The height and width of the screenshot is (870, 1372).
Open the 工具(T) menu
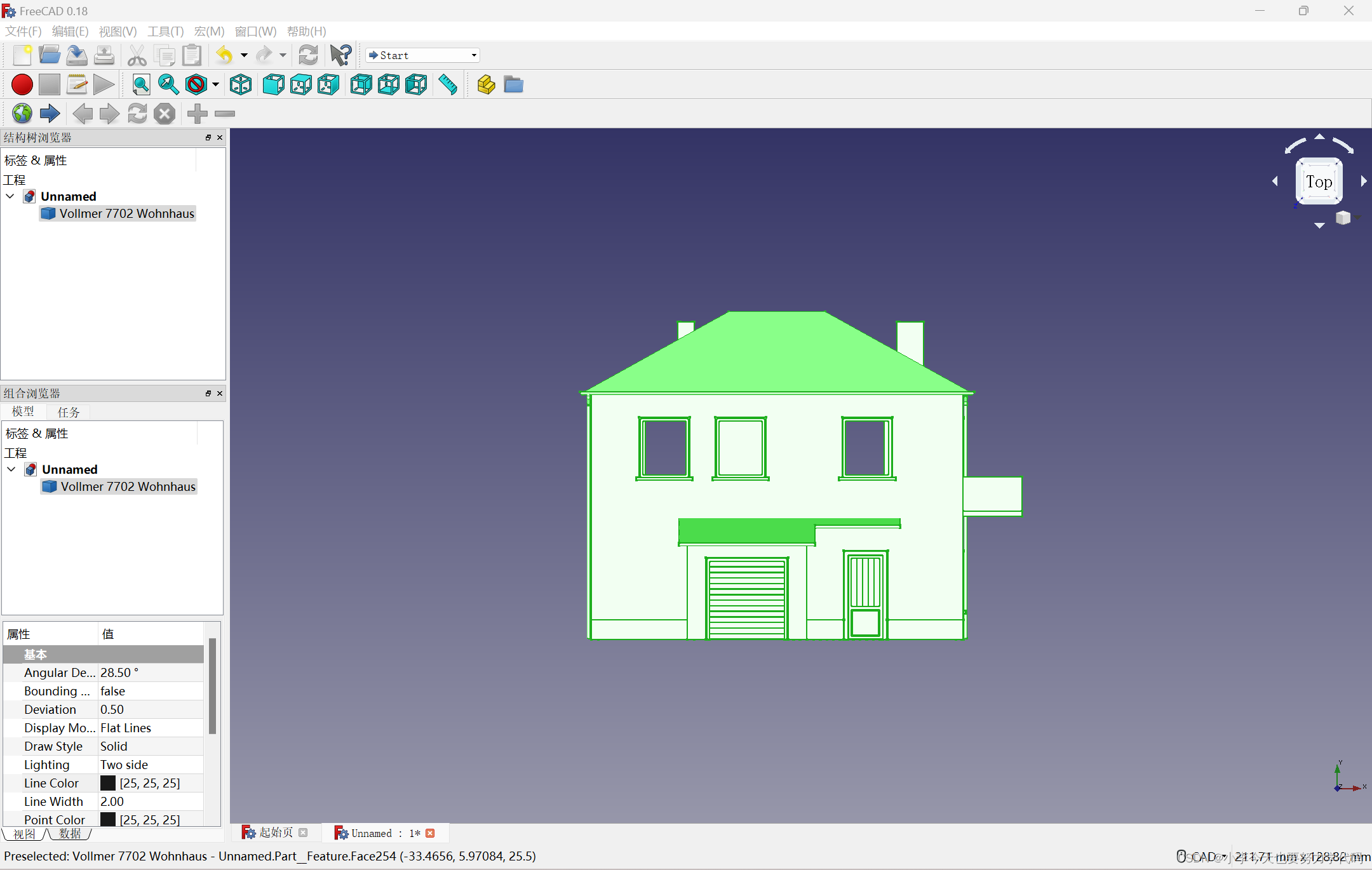click(x=165, y=31)
